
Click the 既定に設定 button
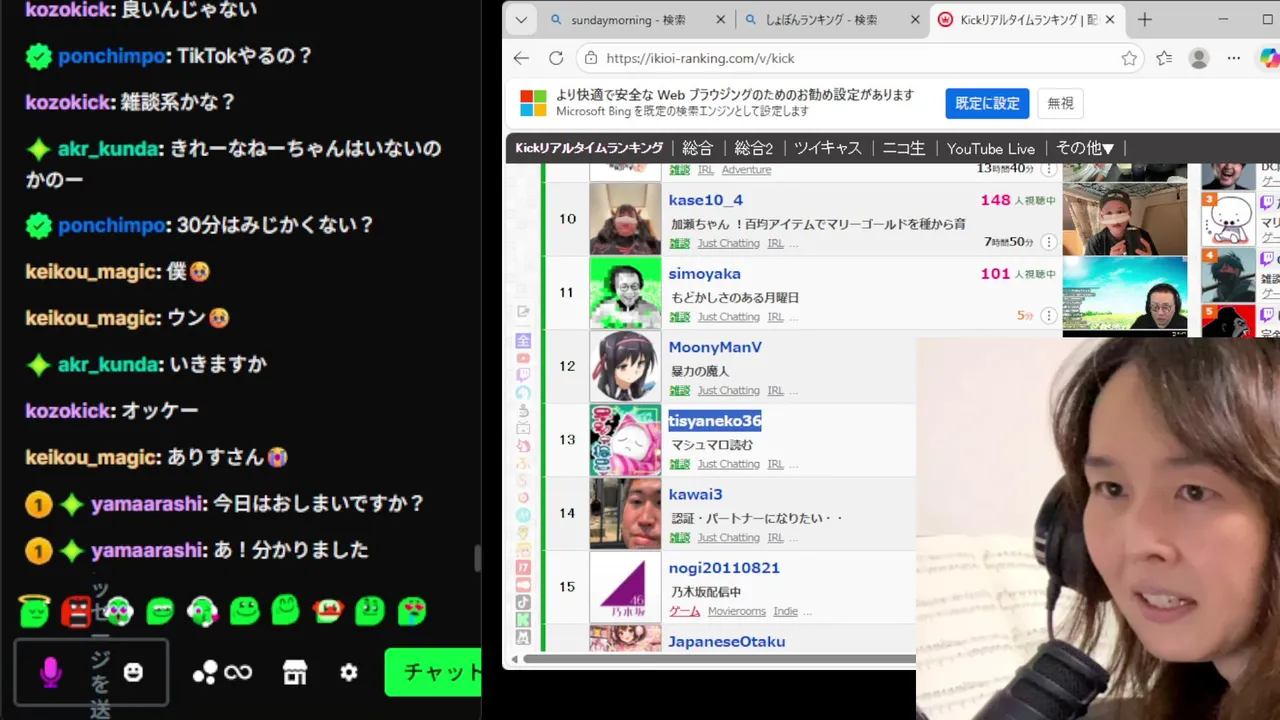point(987,103)
